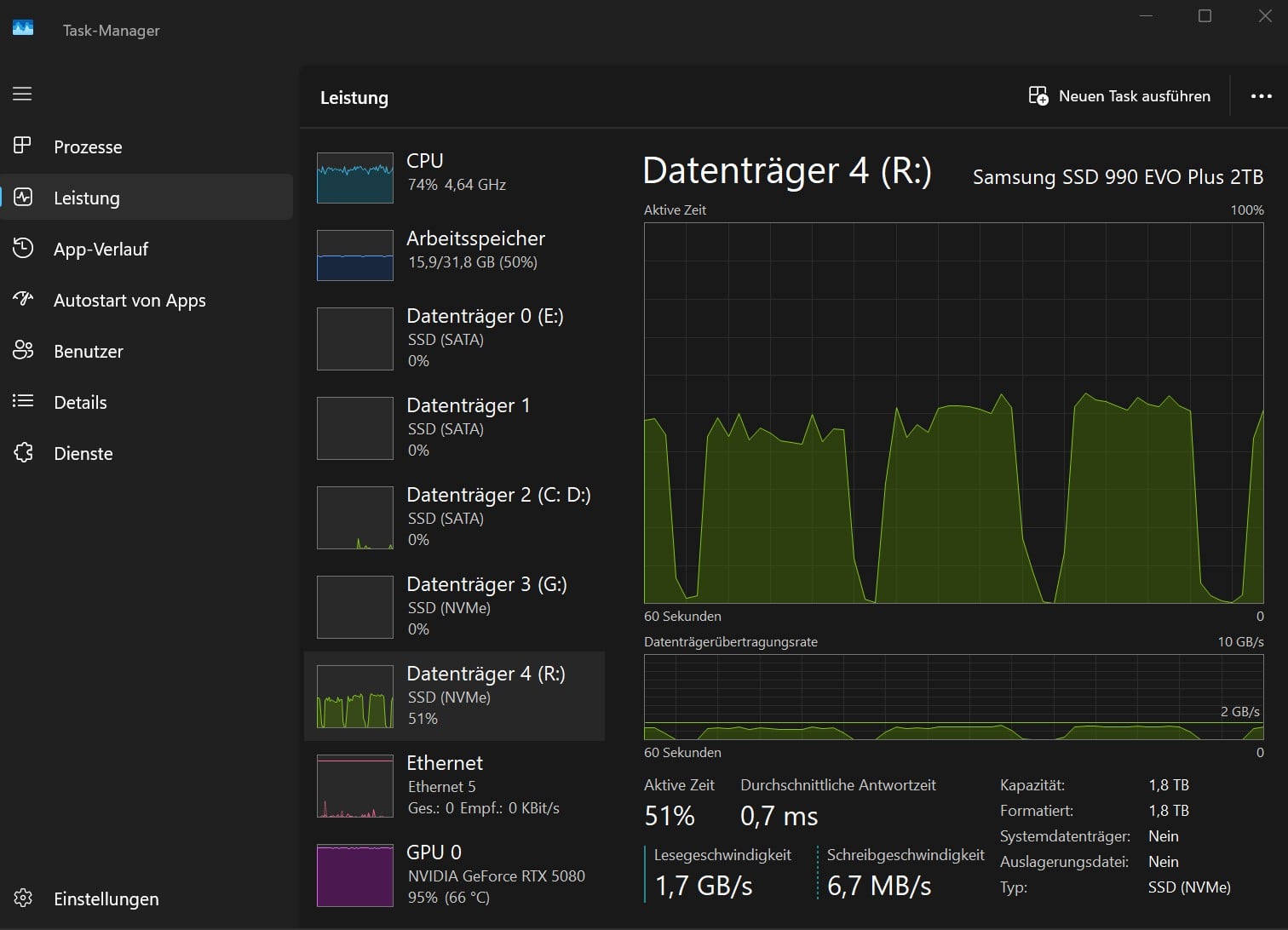This screenshot has height=930, width=1288.
Task: Click Neuen Task ausführen button
Action: click(x=1119, y=96)
